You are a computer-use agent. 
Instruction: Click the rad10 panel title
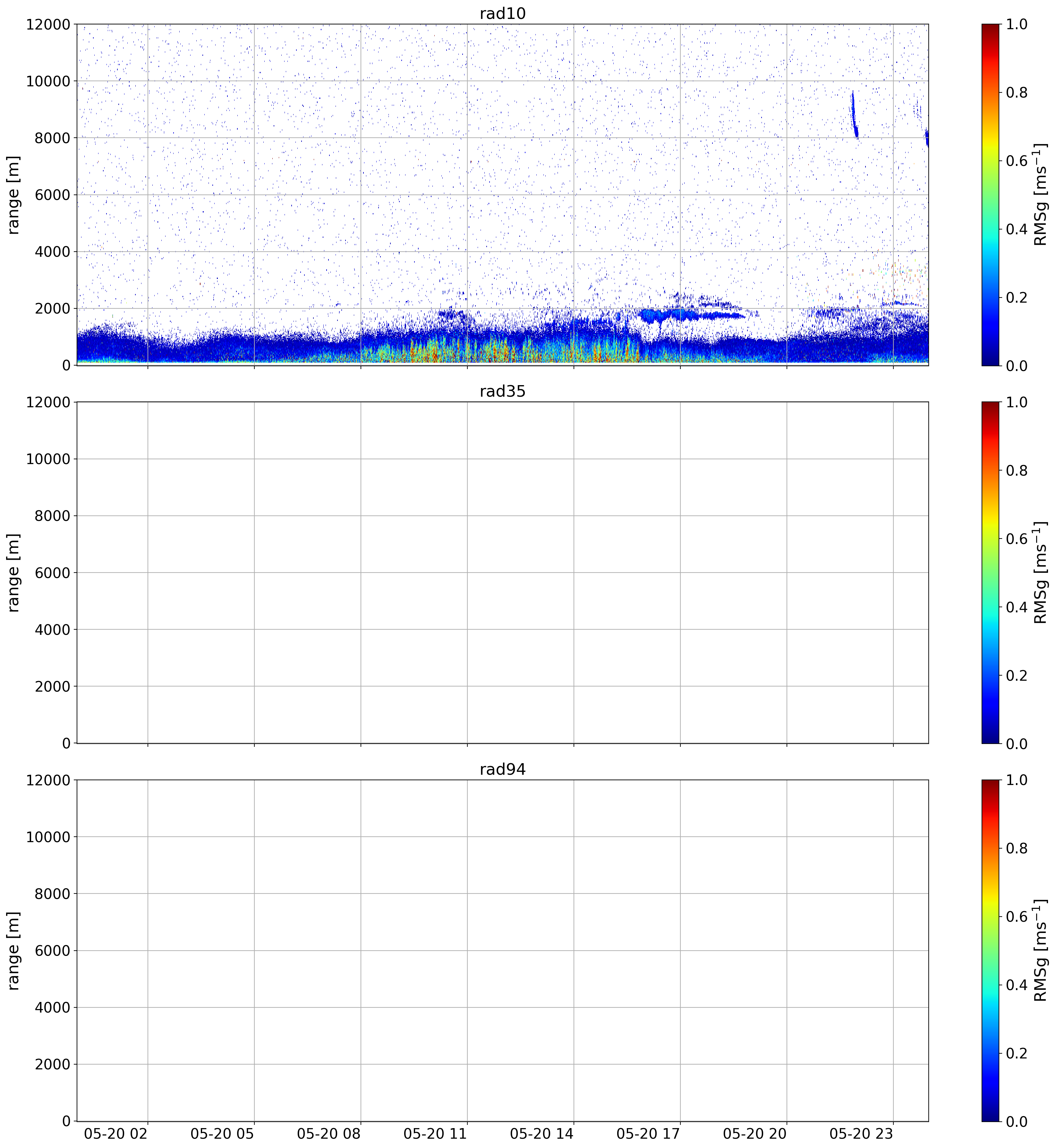point(502,14)
